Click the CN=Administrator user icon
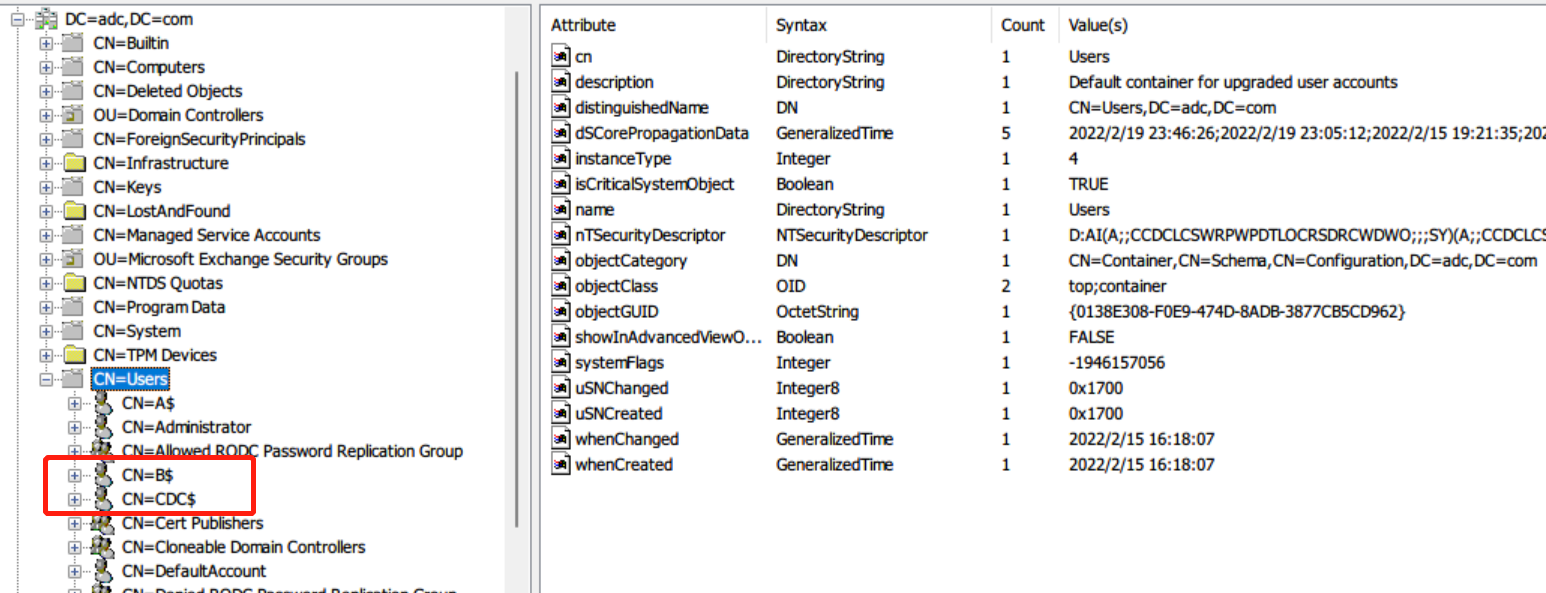This screenshot has width=1546, height=593. (x=102, y=427)
